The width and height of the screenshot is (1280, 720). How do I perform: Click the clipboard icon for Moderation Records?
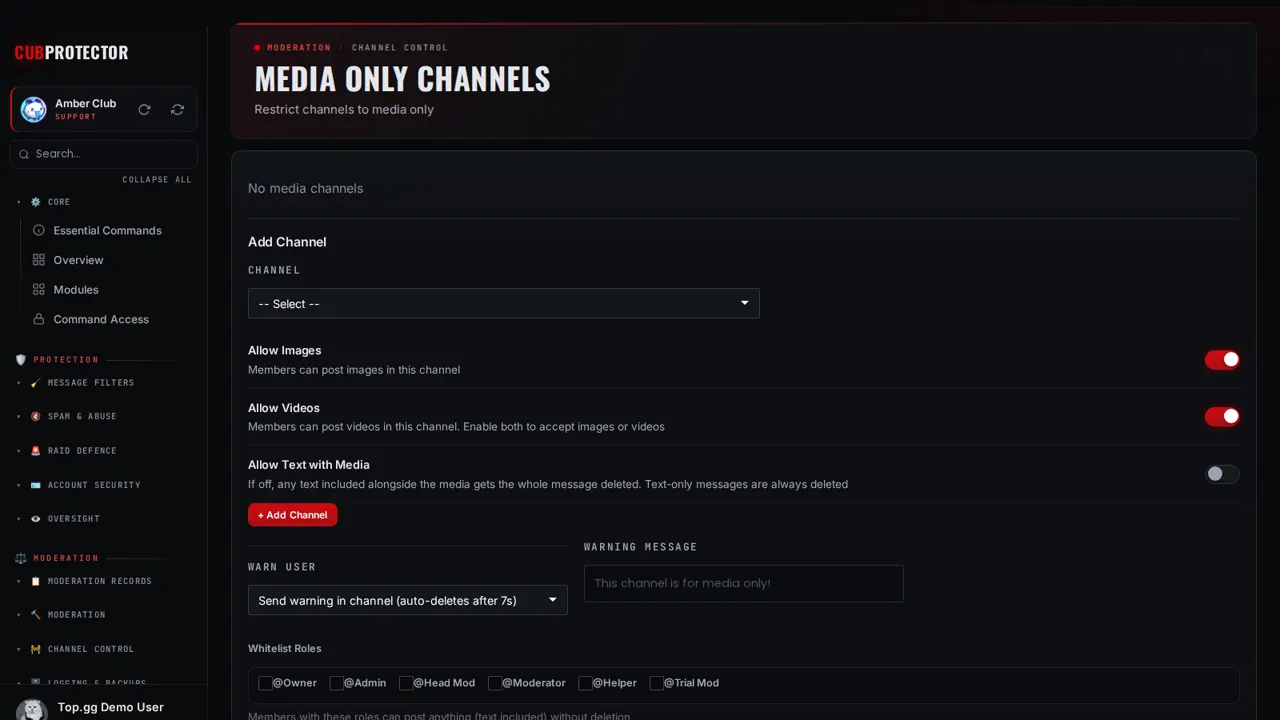pos(36,581)
